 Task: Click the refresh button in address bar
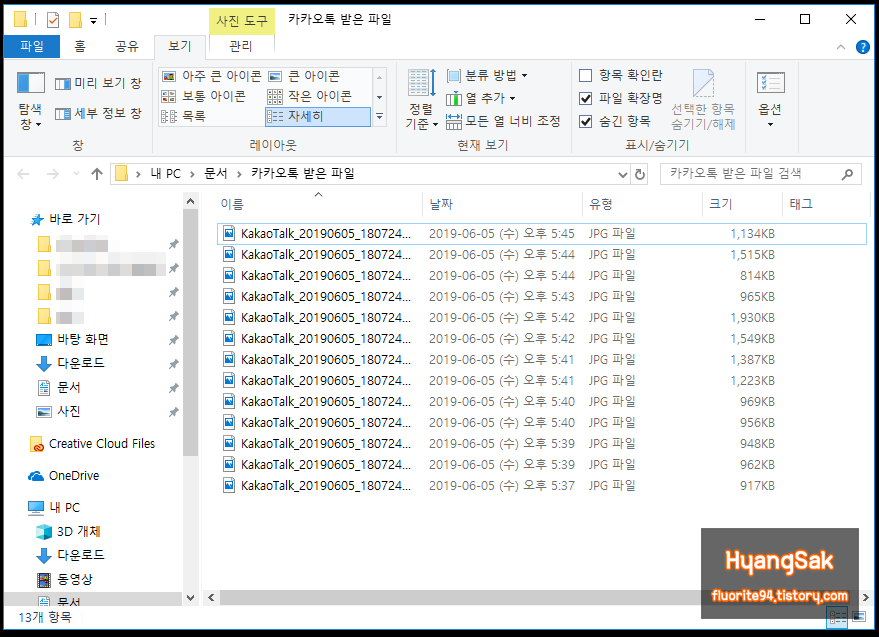pos(640,174)
